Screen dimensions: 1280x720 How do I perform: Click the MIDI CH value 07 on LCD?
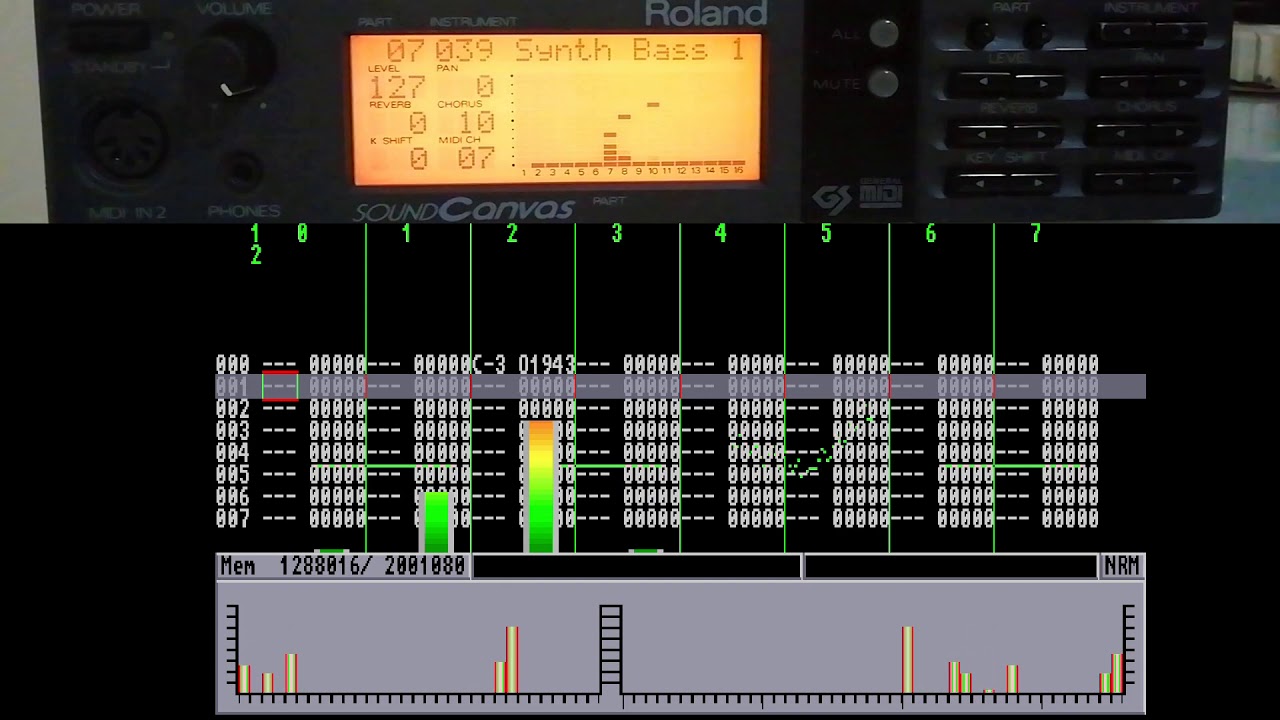pyautogui.click(x=476, y=158)
